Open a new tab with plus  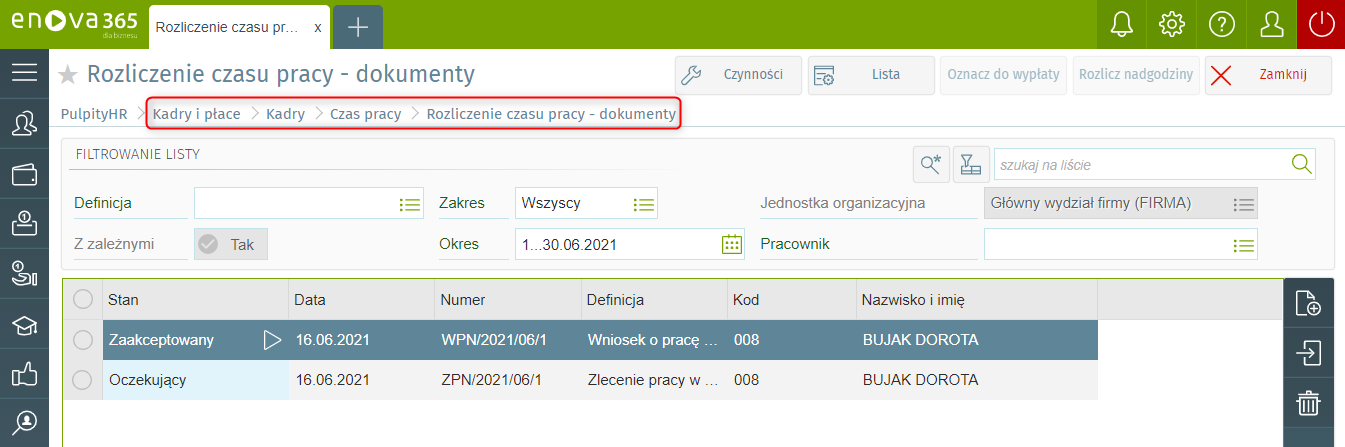click(x=357, y=27)
